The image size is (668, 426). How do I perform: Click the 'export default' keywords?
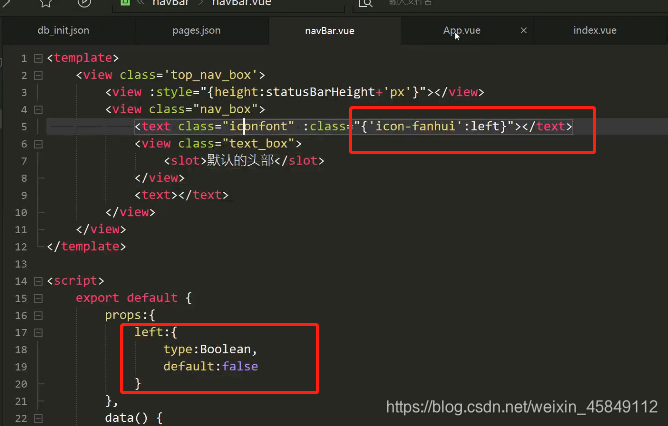tap(127, 298)
